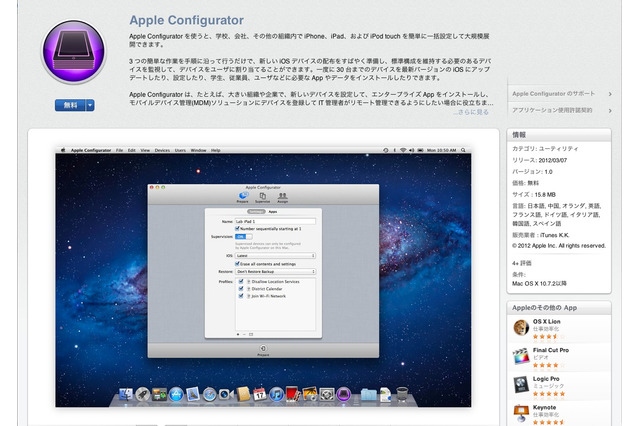Expand the アプリケーション使用許諾契約 chevron
640x426 pixels.
coord(610,111)
